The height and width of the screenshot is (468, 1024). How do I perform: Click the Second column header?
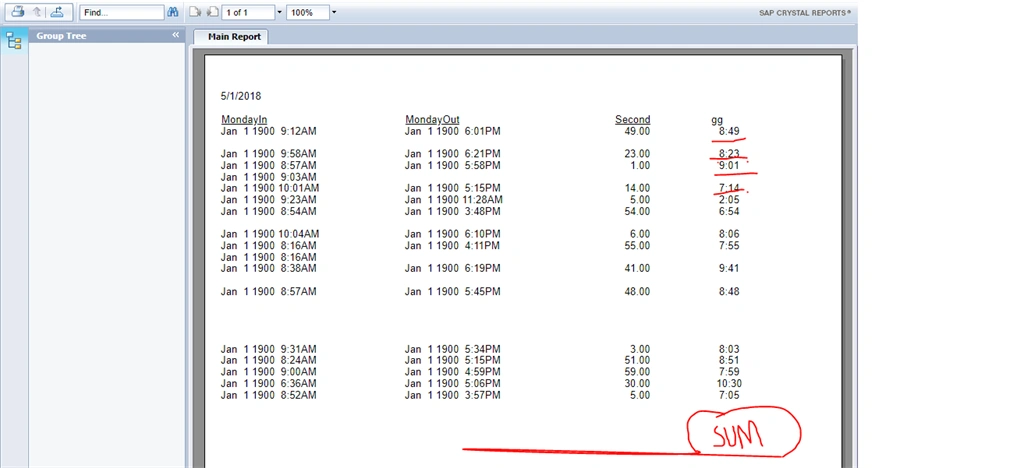tap(632, 119)
